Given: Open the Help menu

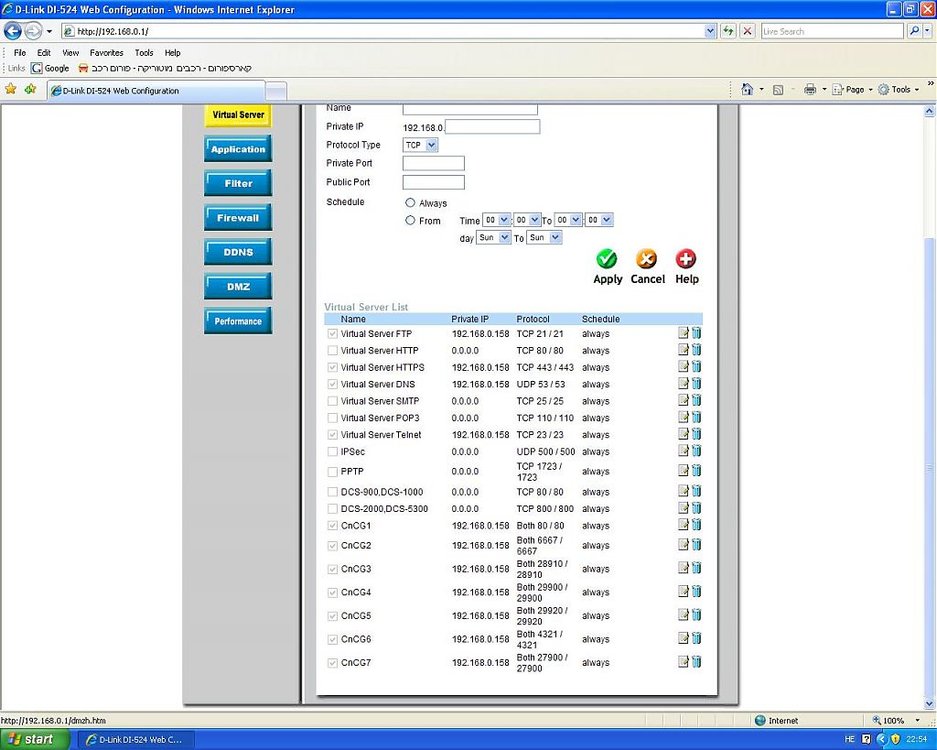Looking at the screenshot, I should [x=172, y=53].
